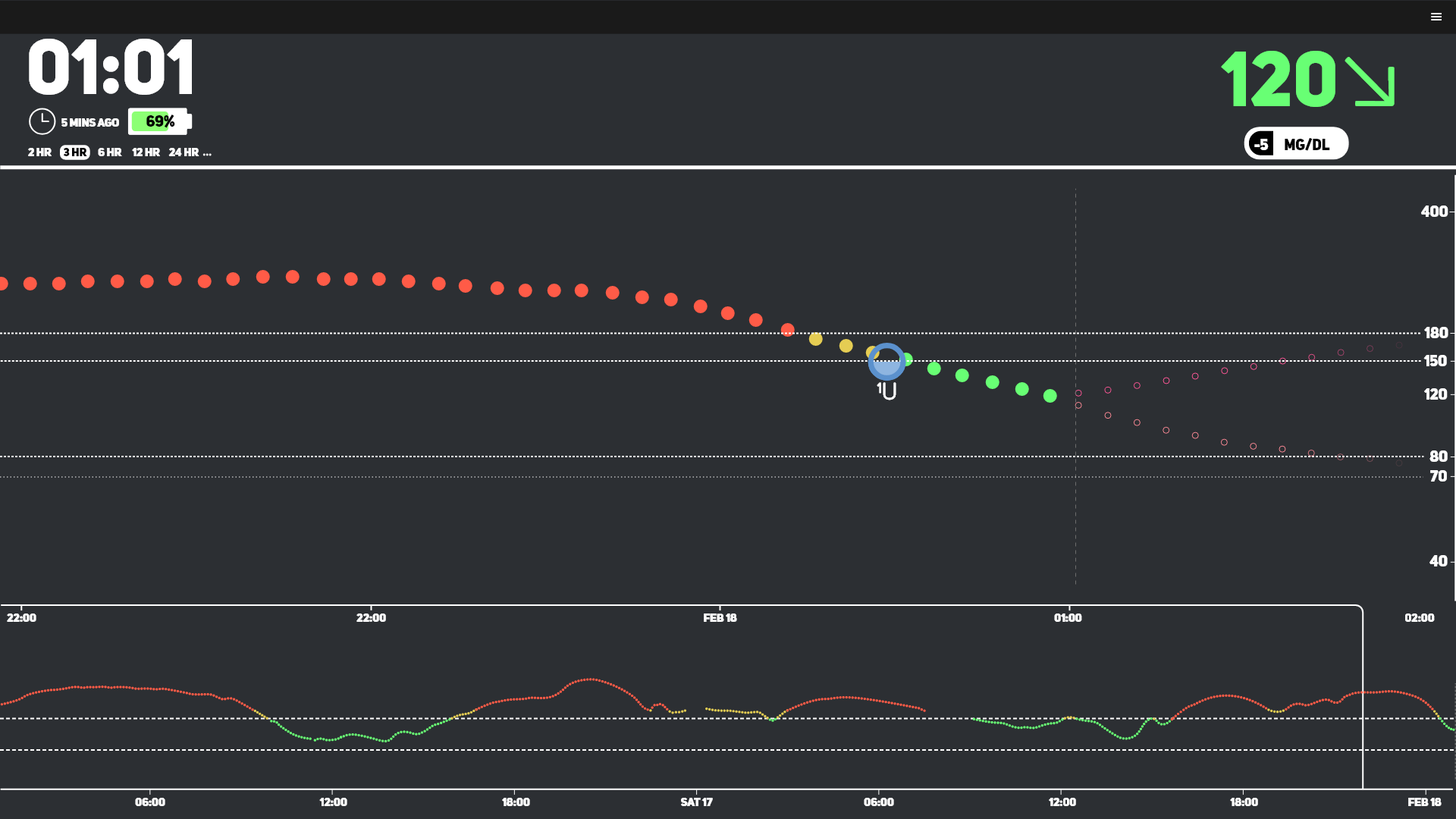Open the hamburger menu icon

click(x=1436, y=17)
